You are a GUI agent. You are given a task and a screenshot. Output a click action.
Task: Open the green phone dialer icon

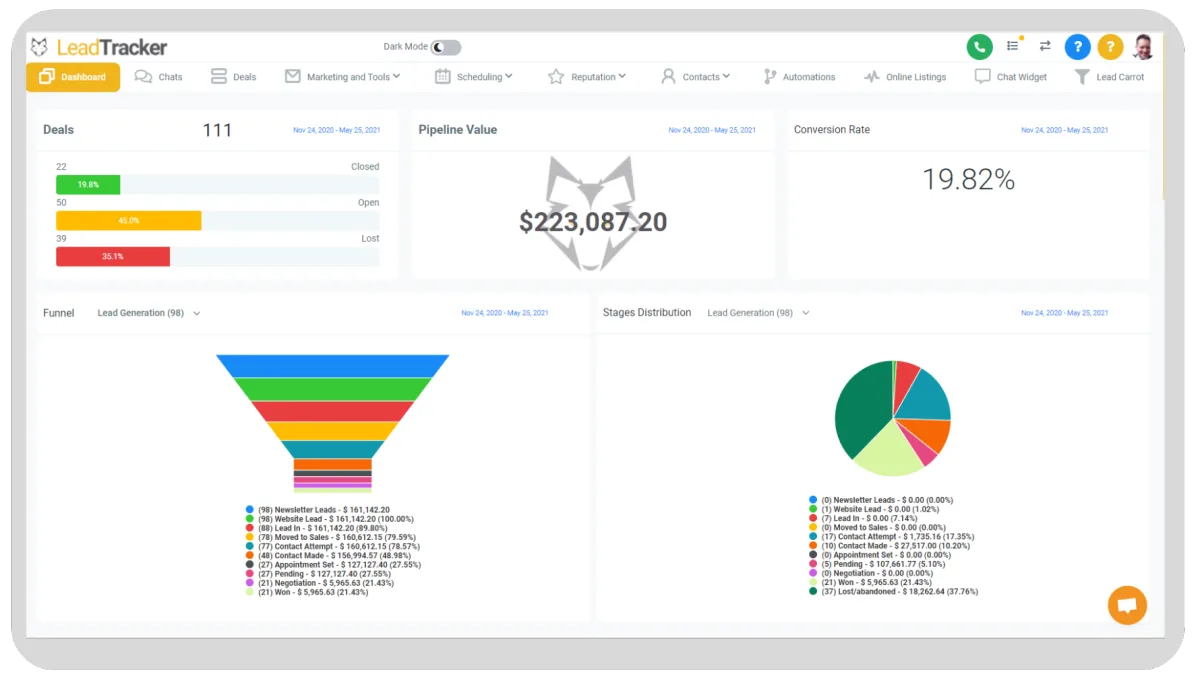click(x=979, y=46)
